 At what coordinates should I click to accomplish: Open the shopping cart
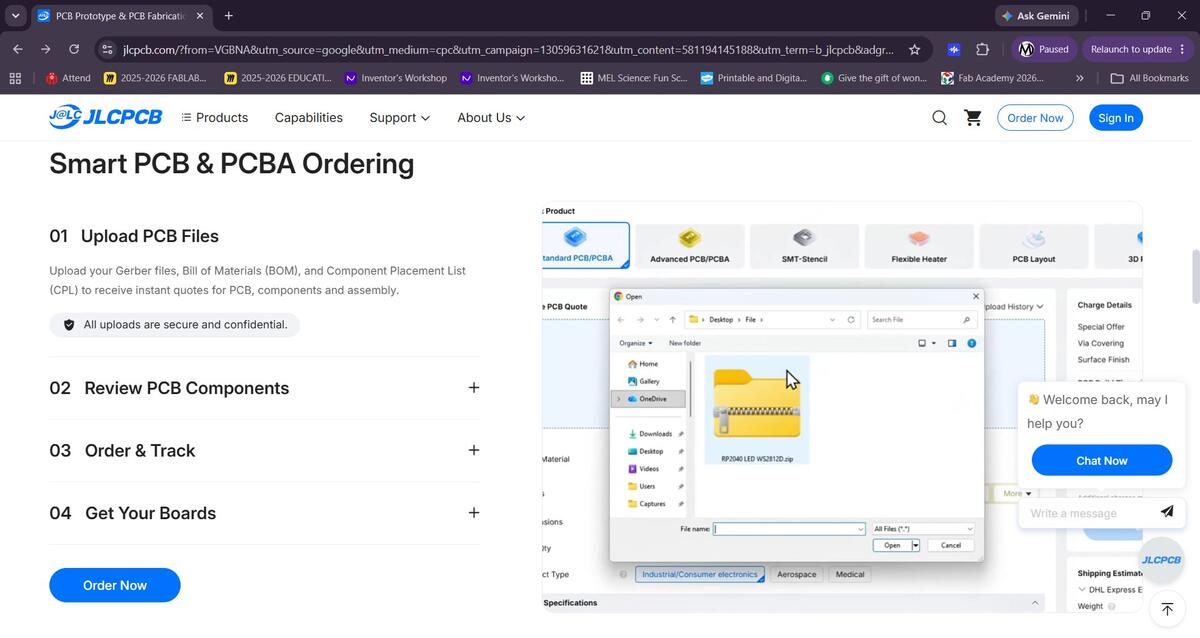(x=972, y=118)
